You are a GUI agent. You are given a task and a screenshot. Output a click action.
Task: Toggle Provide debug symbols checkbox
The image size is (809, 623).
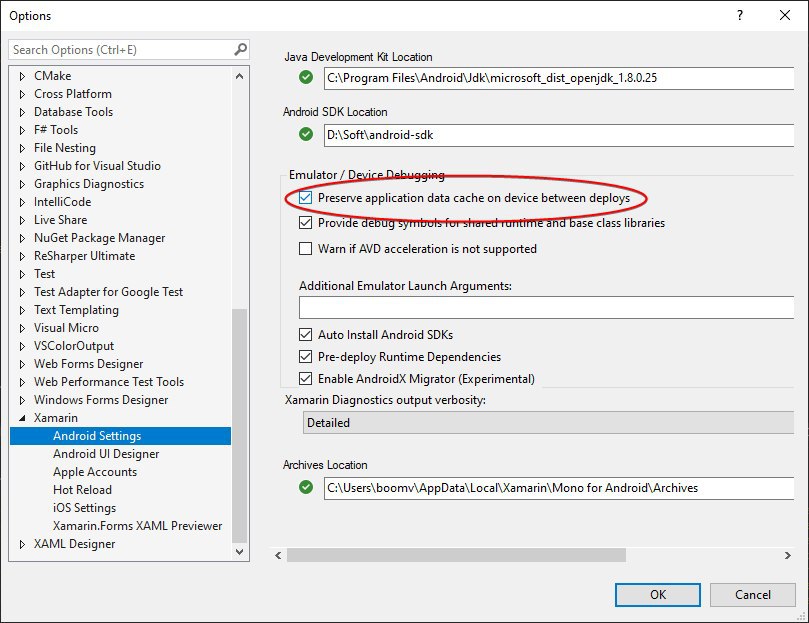pos(305,222)
